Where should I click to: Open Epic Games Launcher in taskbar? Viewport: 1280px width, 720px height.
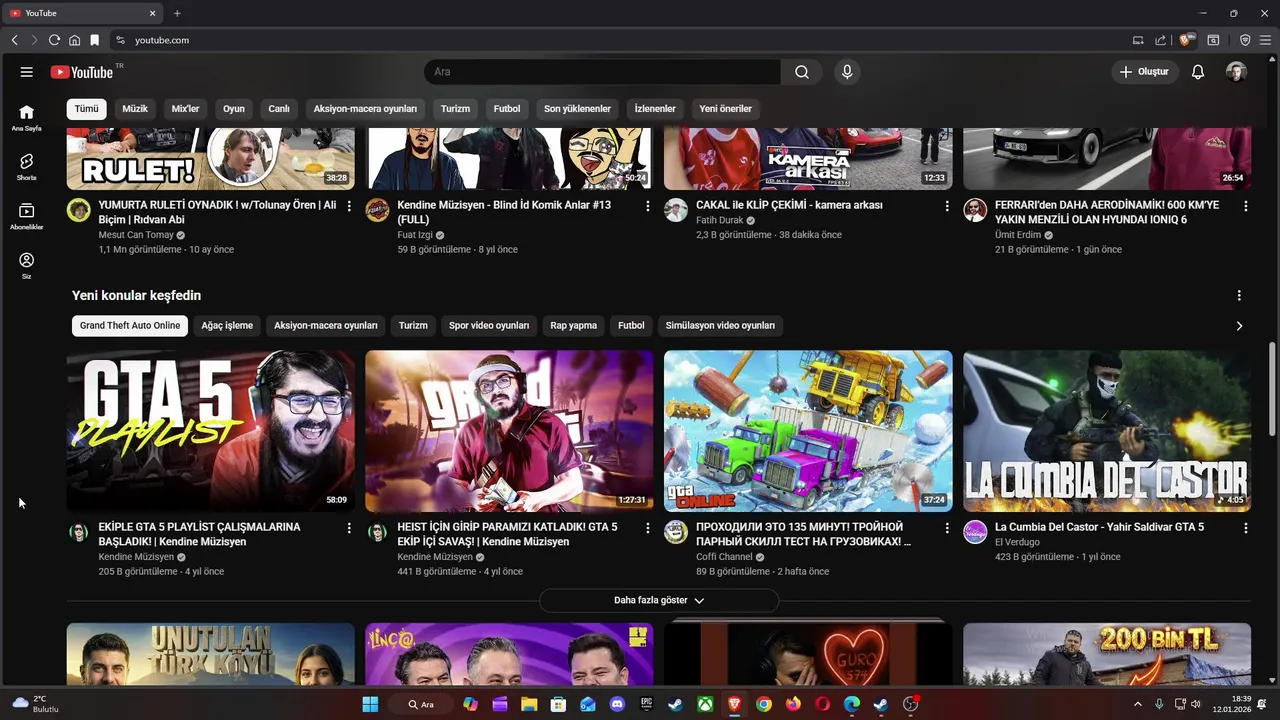point(647,704)
